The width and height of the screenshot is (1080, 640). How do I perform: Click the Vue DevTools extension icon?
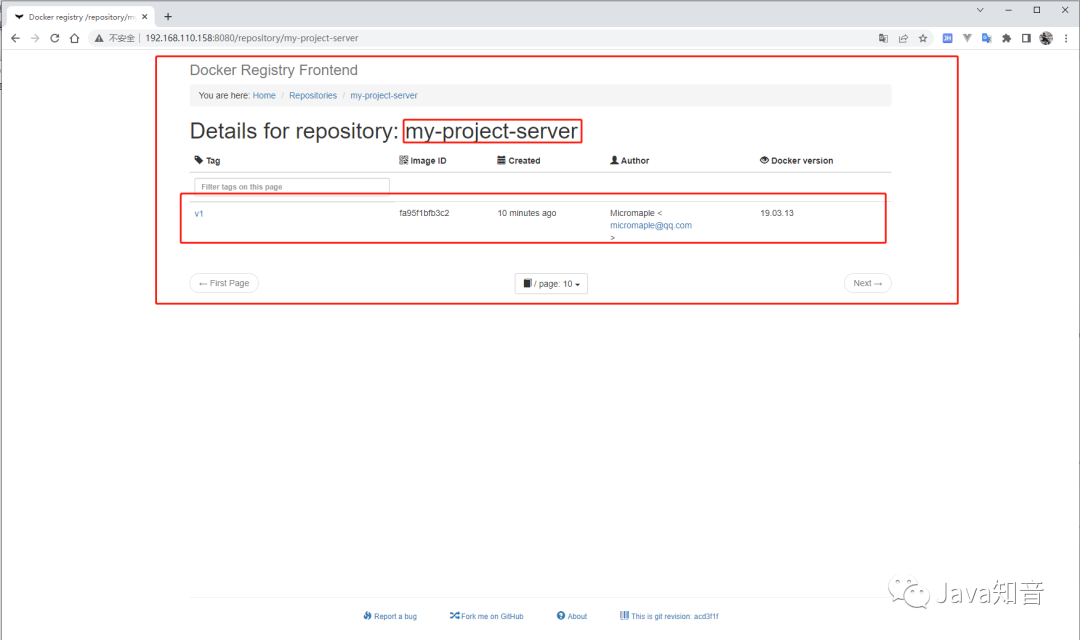(x=969, y=38)
